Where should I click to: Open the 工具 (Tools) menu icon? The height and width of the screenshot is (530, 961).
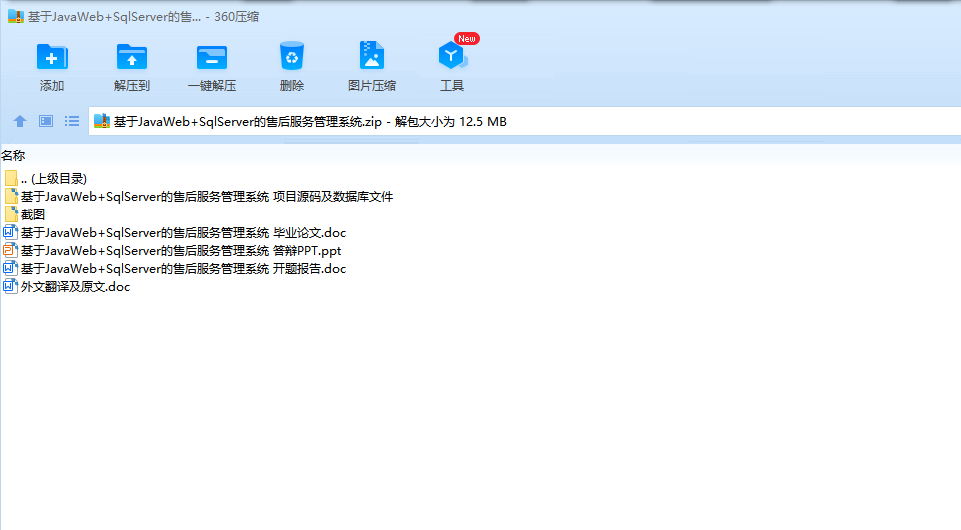pyautogui.click(x=452, y=56)
